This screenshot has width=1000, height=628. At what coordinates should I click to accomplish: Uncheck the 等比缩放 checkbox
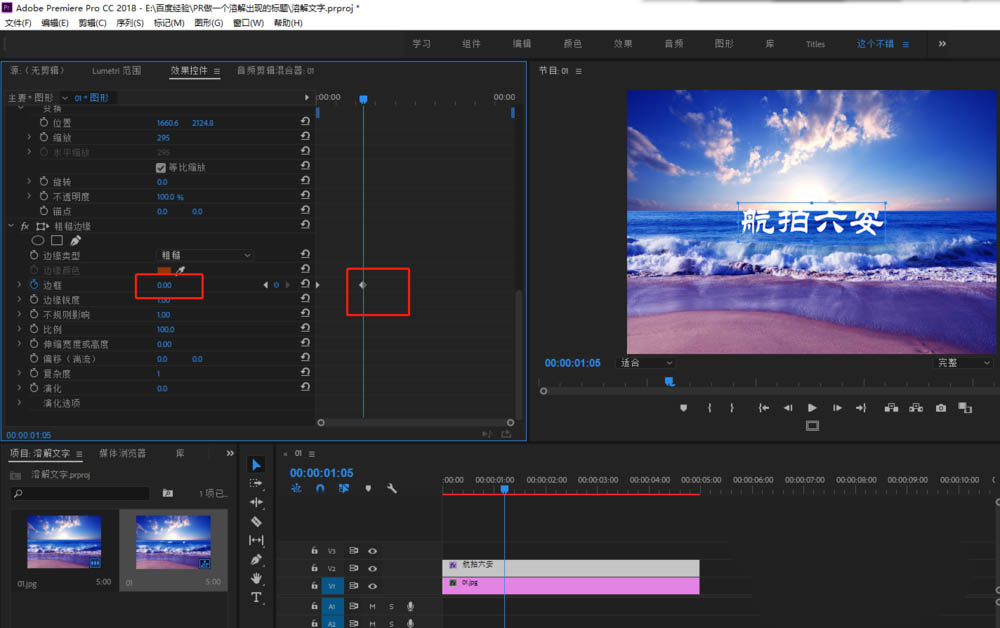click(x=161, y=167)
